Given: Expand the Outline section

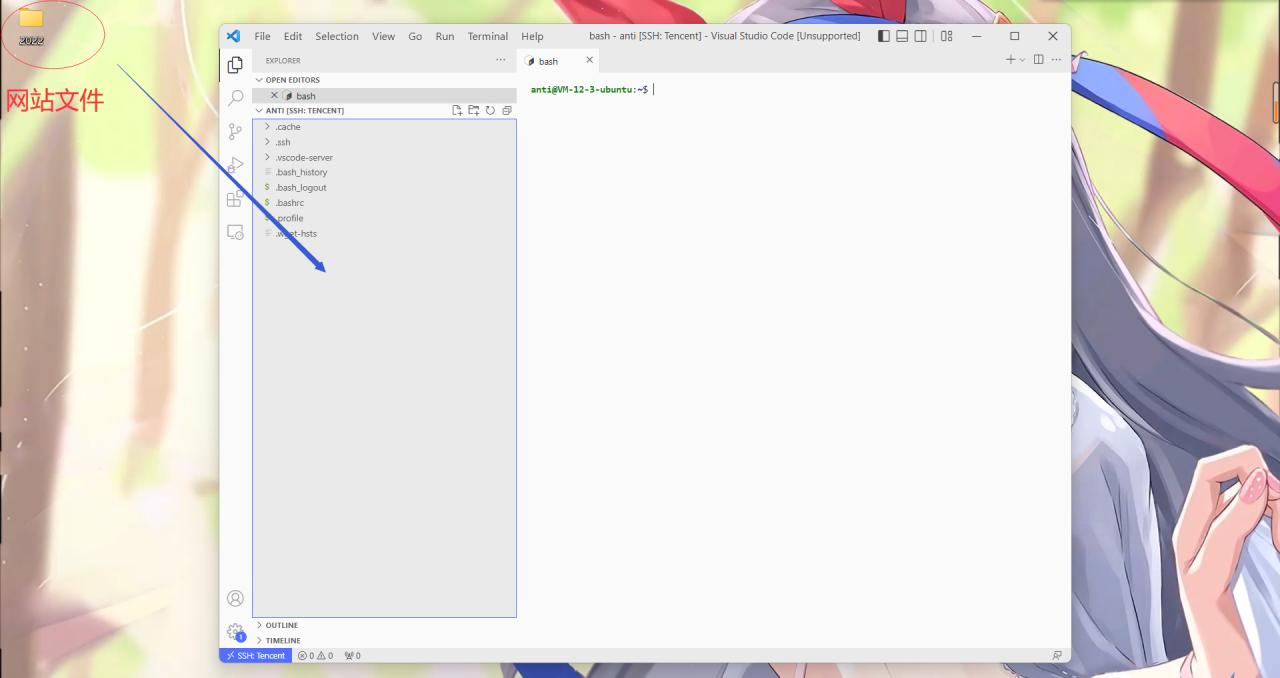Looking at the screenshot, I should pyautogui.click(x=384, y=625).
